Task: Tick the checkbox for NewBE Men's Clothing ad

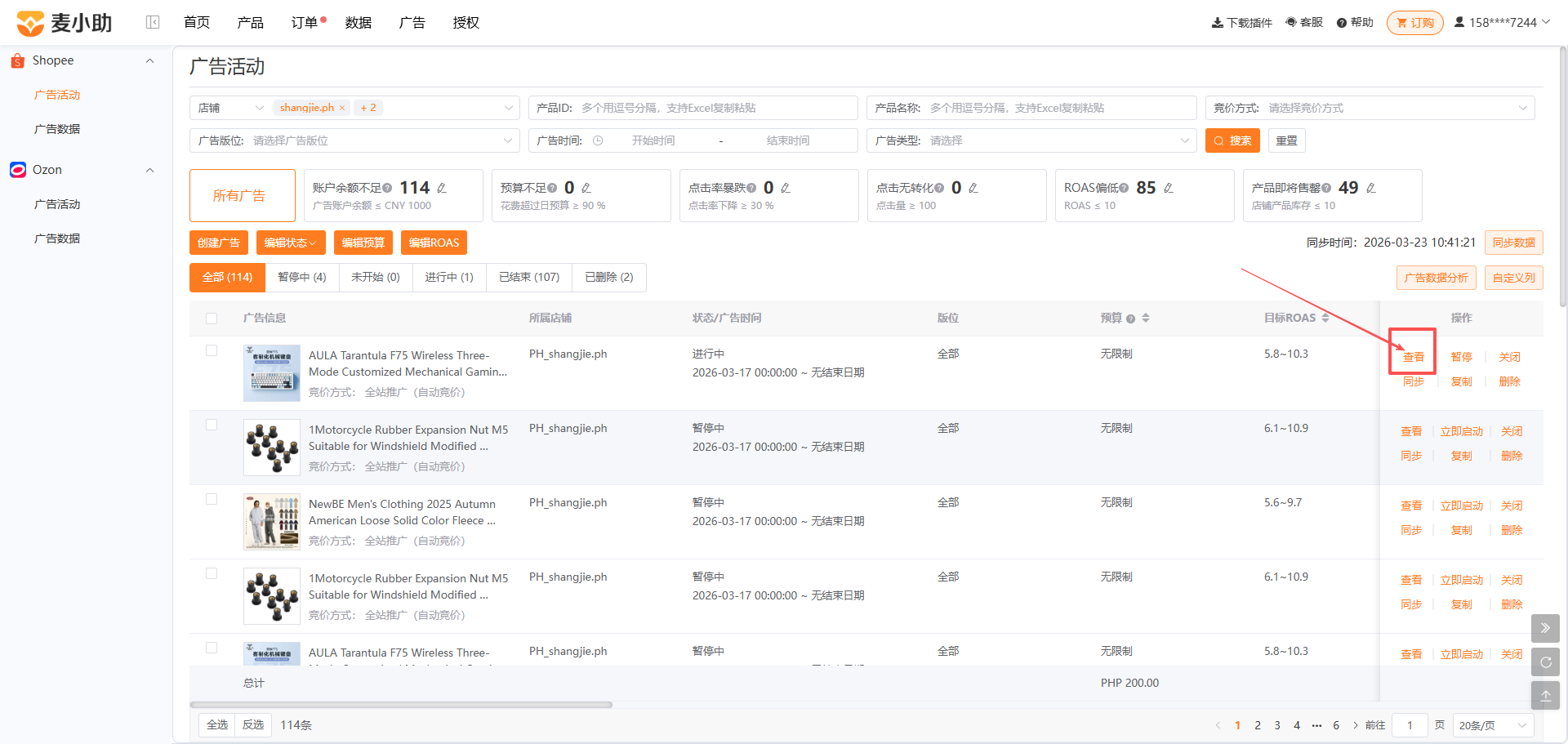Action: (212, 499)
